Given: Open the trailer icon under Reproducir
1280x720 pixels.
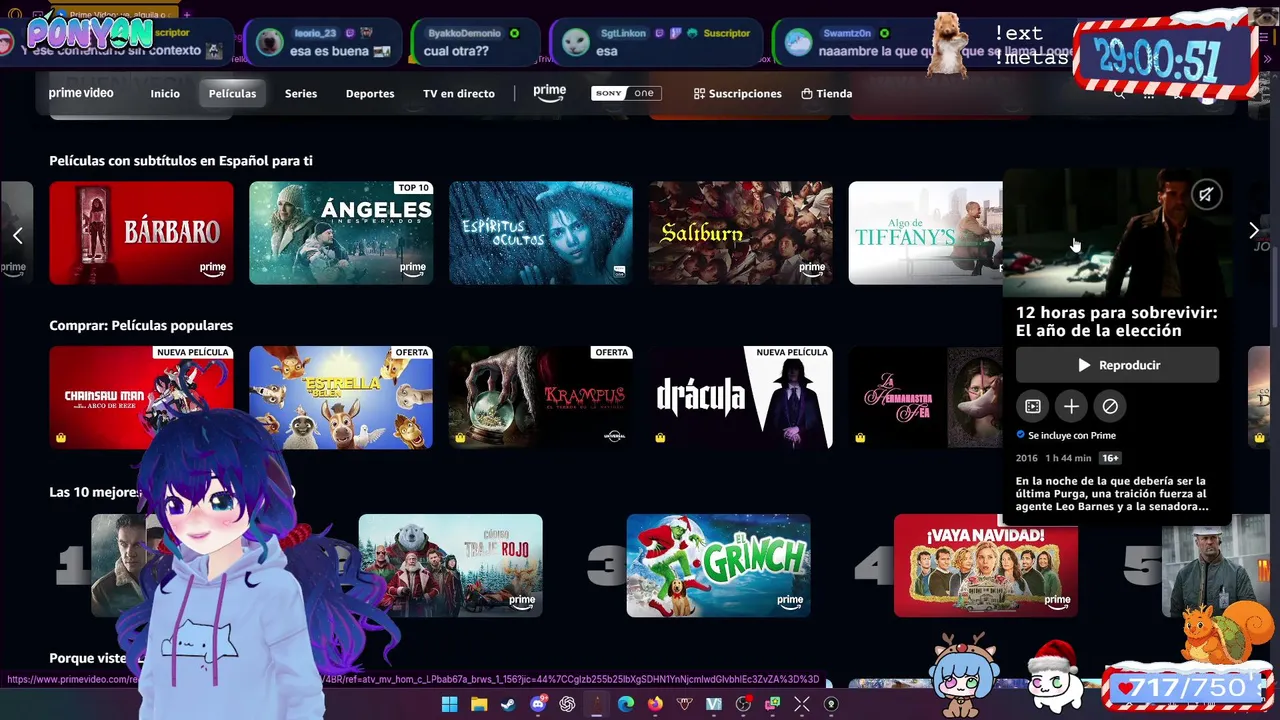Looking at the screenshot, I should pyautogui.click(x=1033, y=406).
